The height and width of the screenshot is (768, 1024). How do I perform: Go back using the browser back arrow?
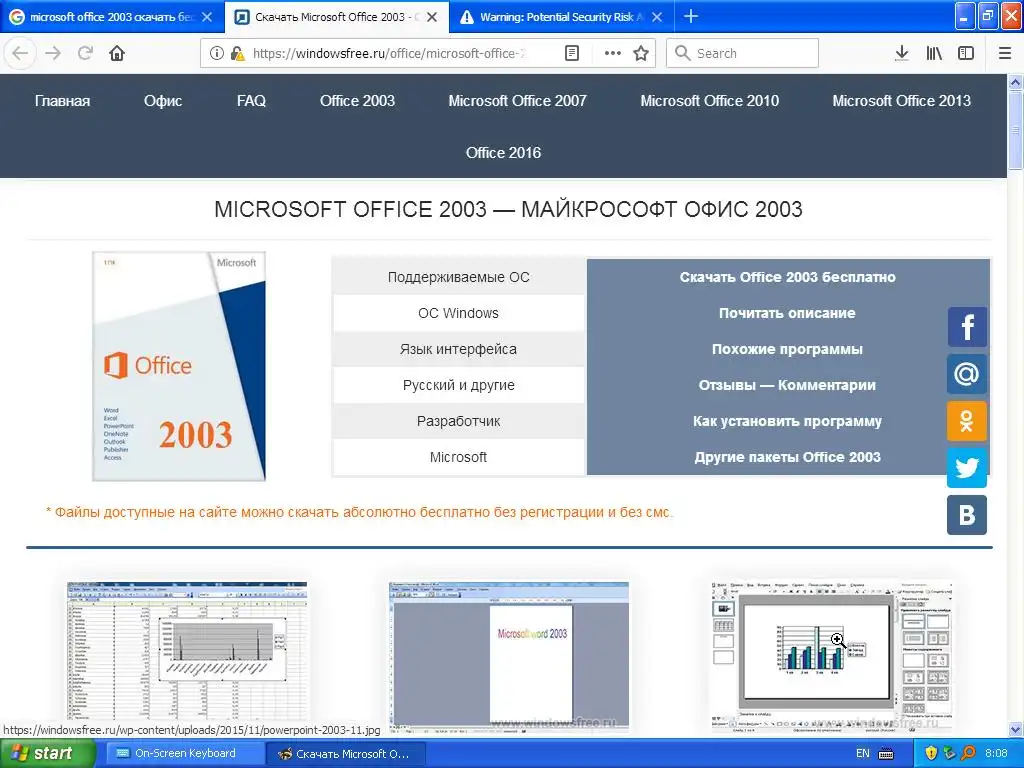coord(20,53)
